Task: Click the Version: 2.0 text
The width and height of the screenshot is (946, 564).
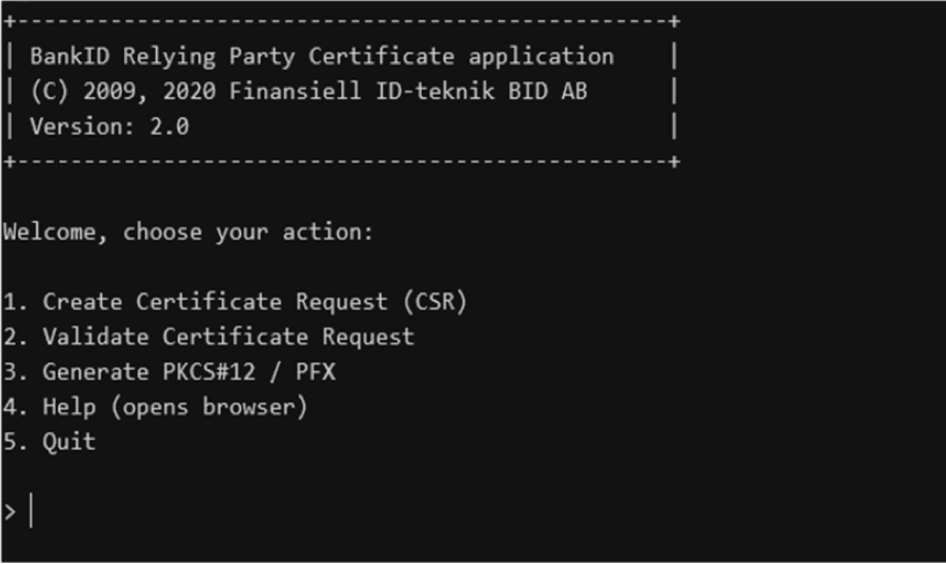Action: (x=109, y=127)
